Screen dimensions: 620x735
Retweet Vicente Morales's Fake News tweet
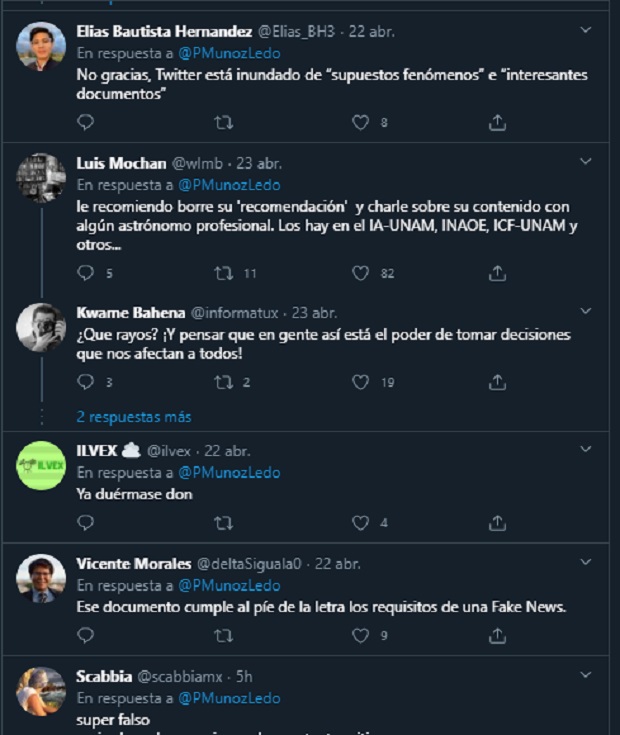224,635
